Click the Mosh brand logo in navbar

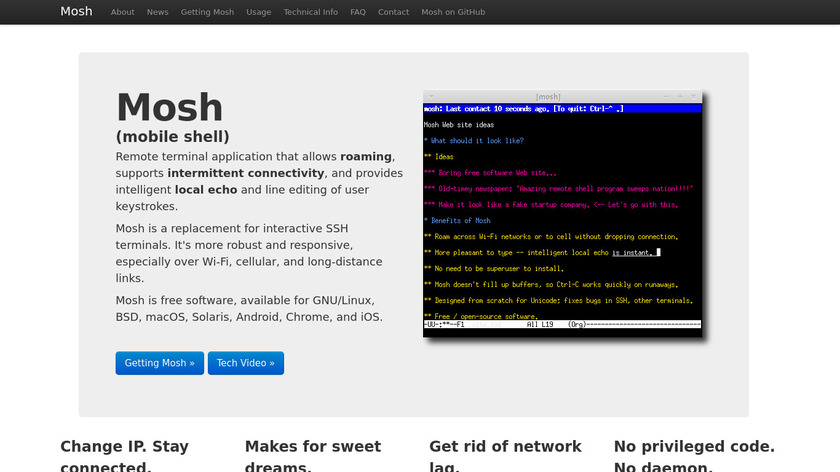[76, 11]
